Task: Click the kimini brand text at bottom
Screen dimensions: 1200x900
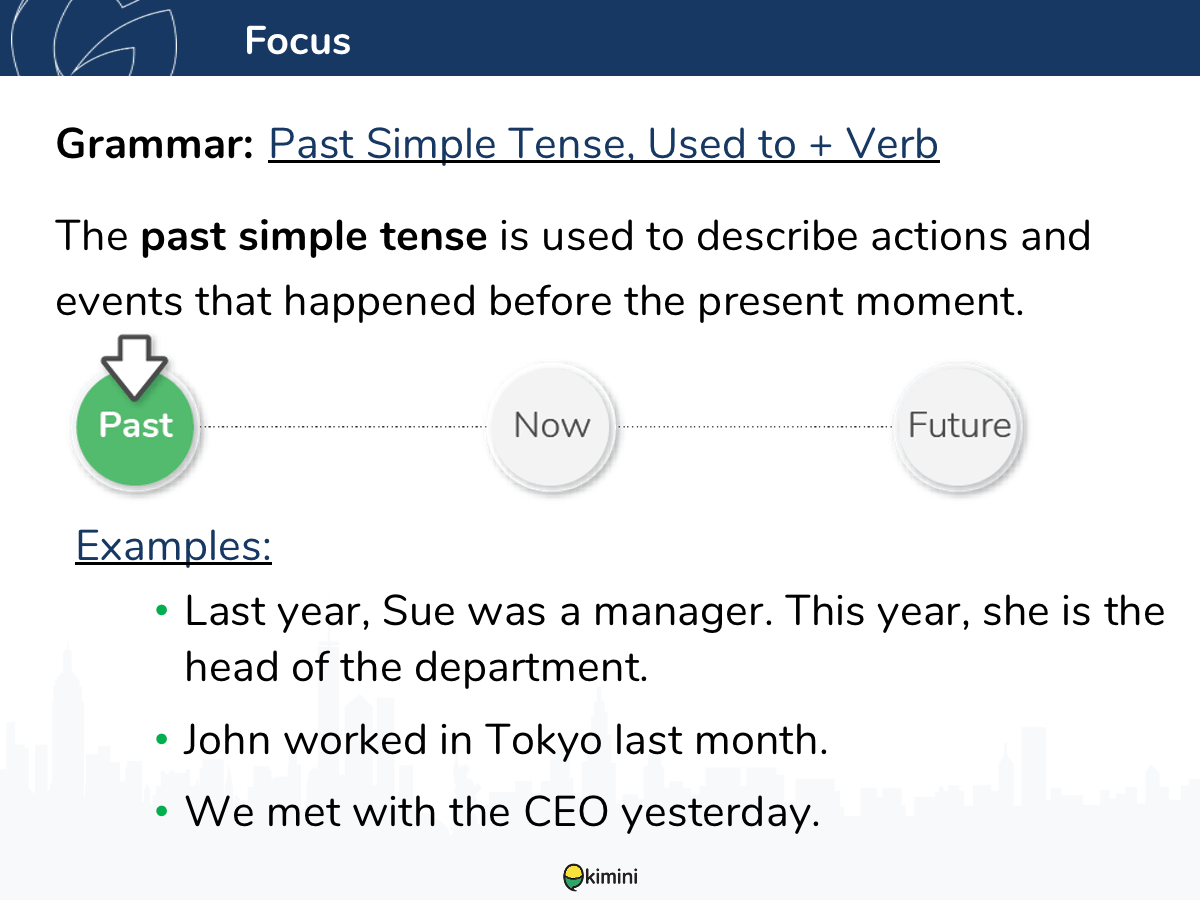Action: pyautogui.click(x=611, y=878)
